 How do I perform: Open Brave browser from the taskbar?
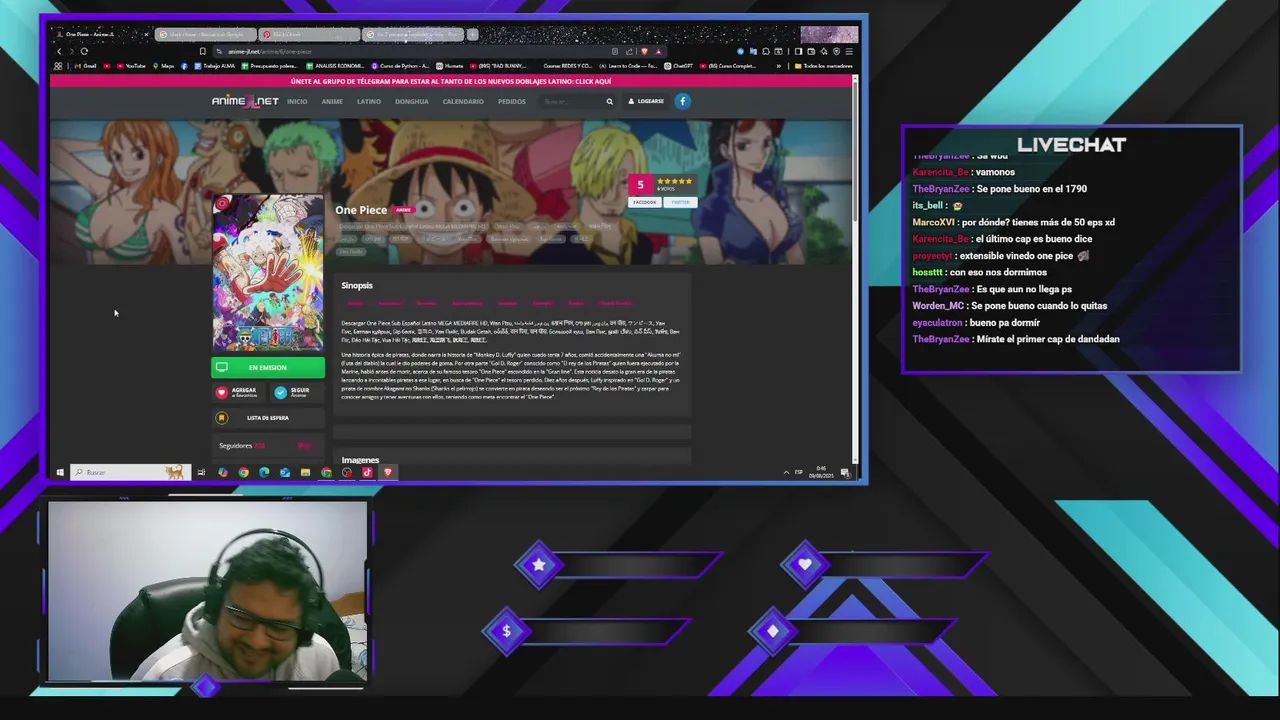[388, 472]
